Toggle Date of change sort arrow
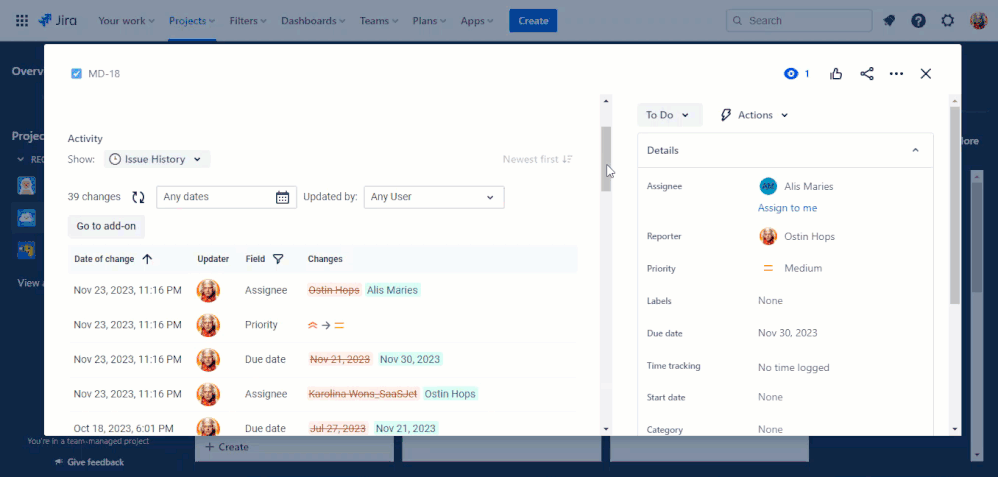Image resolution: width=998 pixels, height=477 pixels. click(x=147, y=259)
